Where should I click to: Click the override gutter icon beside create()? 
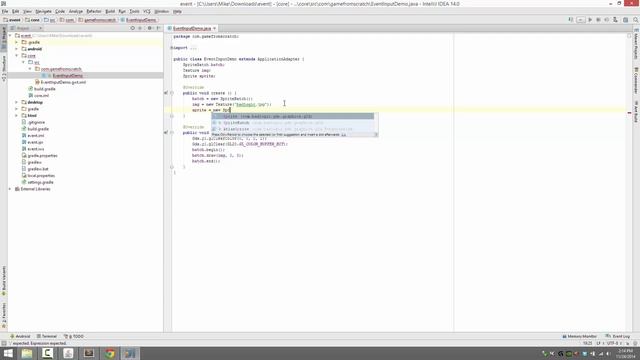166,93
